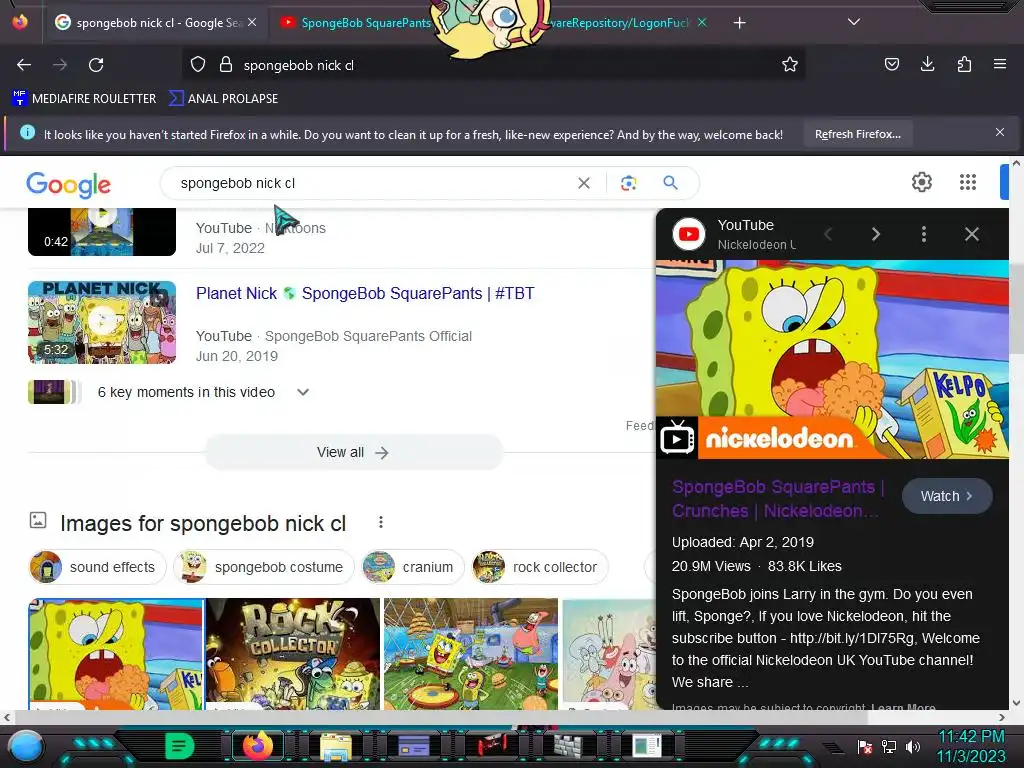
Task: Open the preview panel three-dot menu
Action: (x=923, y=234)
